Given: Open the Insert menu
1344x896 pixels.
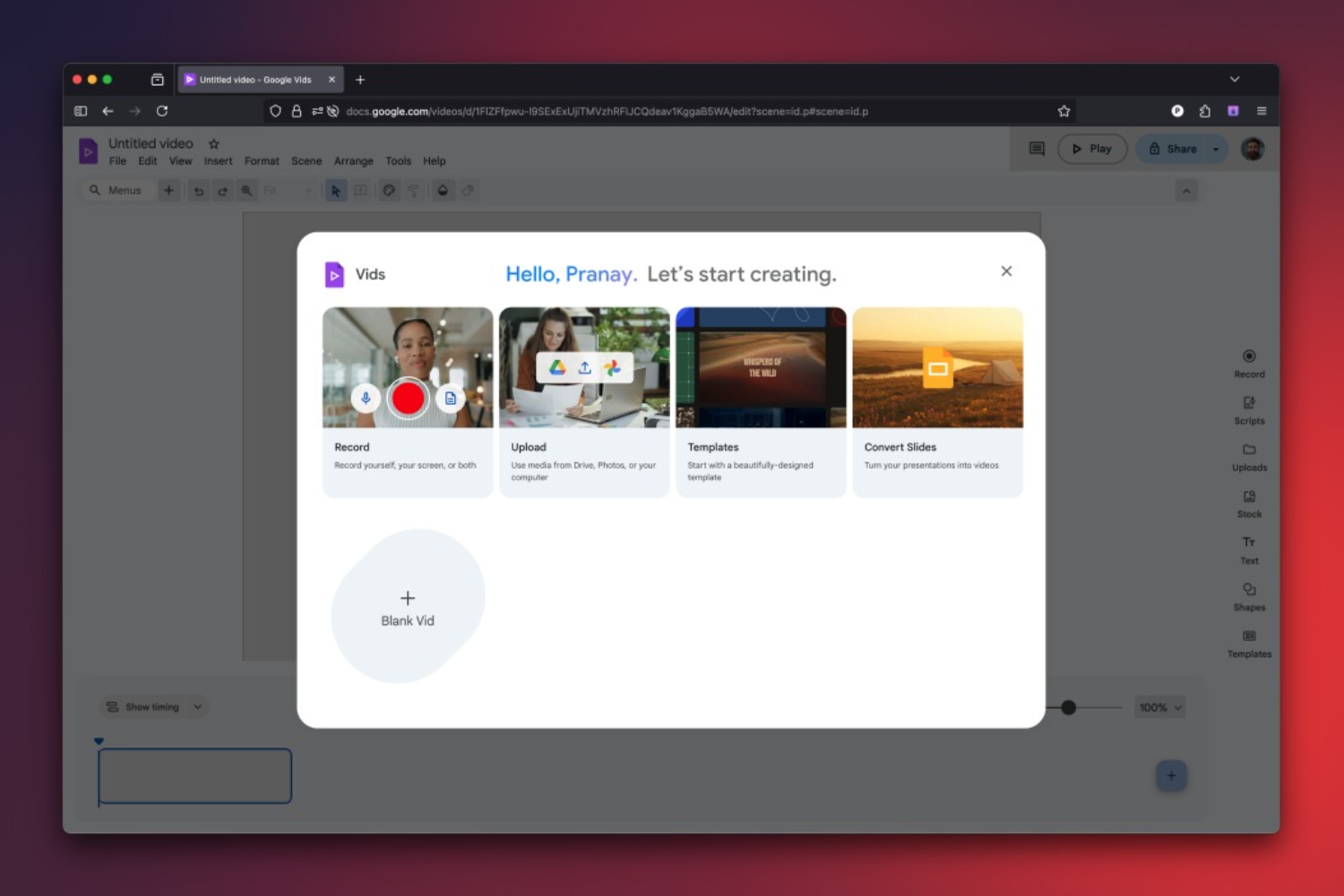Looking at the screenshot, I should pyautogui.click(x=218, y=160).
